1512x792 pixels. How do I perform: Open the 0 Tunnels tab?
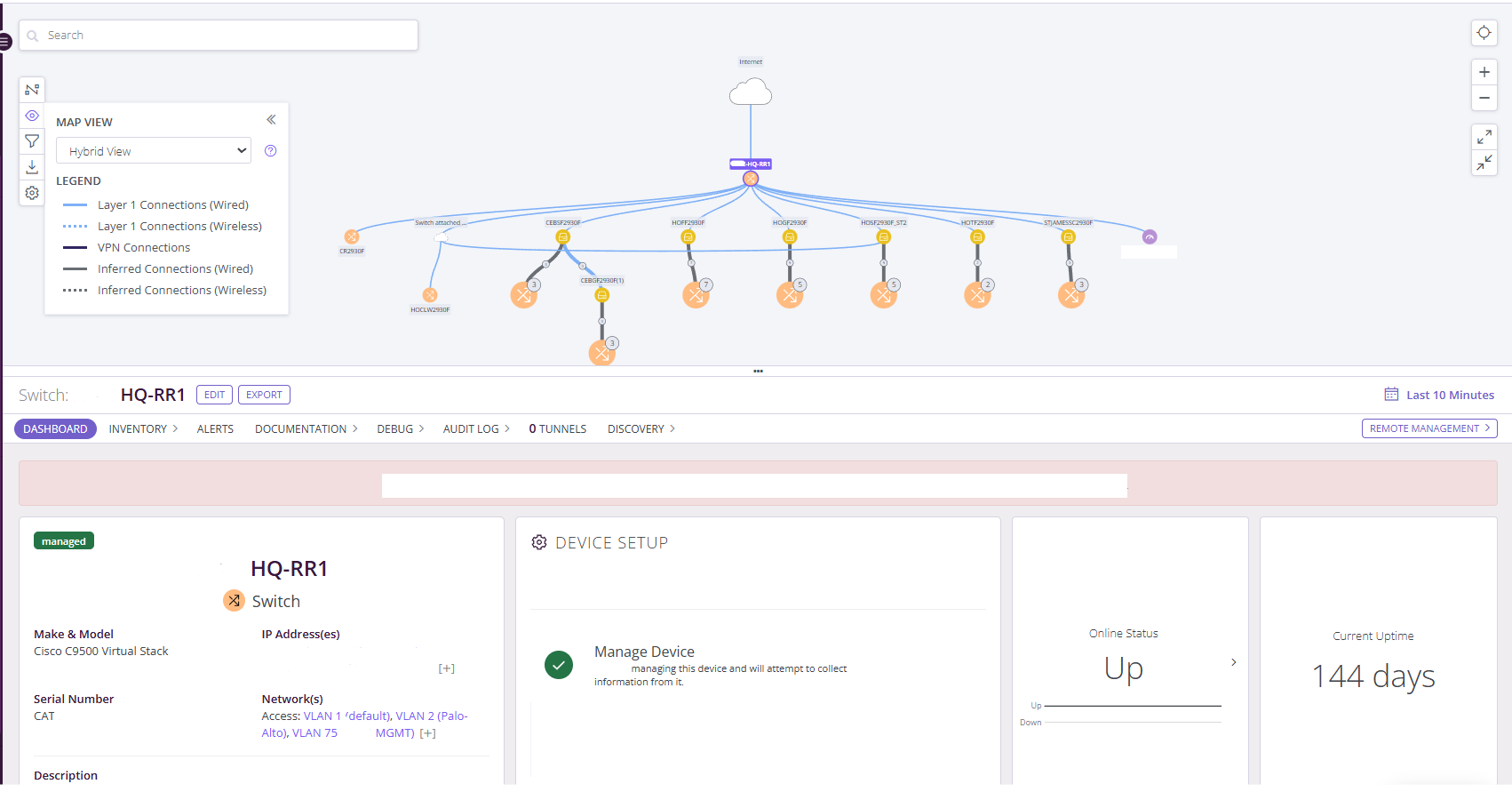pos(557,428)
